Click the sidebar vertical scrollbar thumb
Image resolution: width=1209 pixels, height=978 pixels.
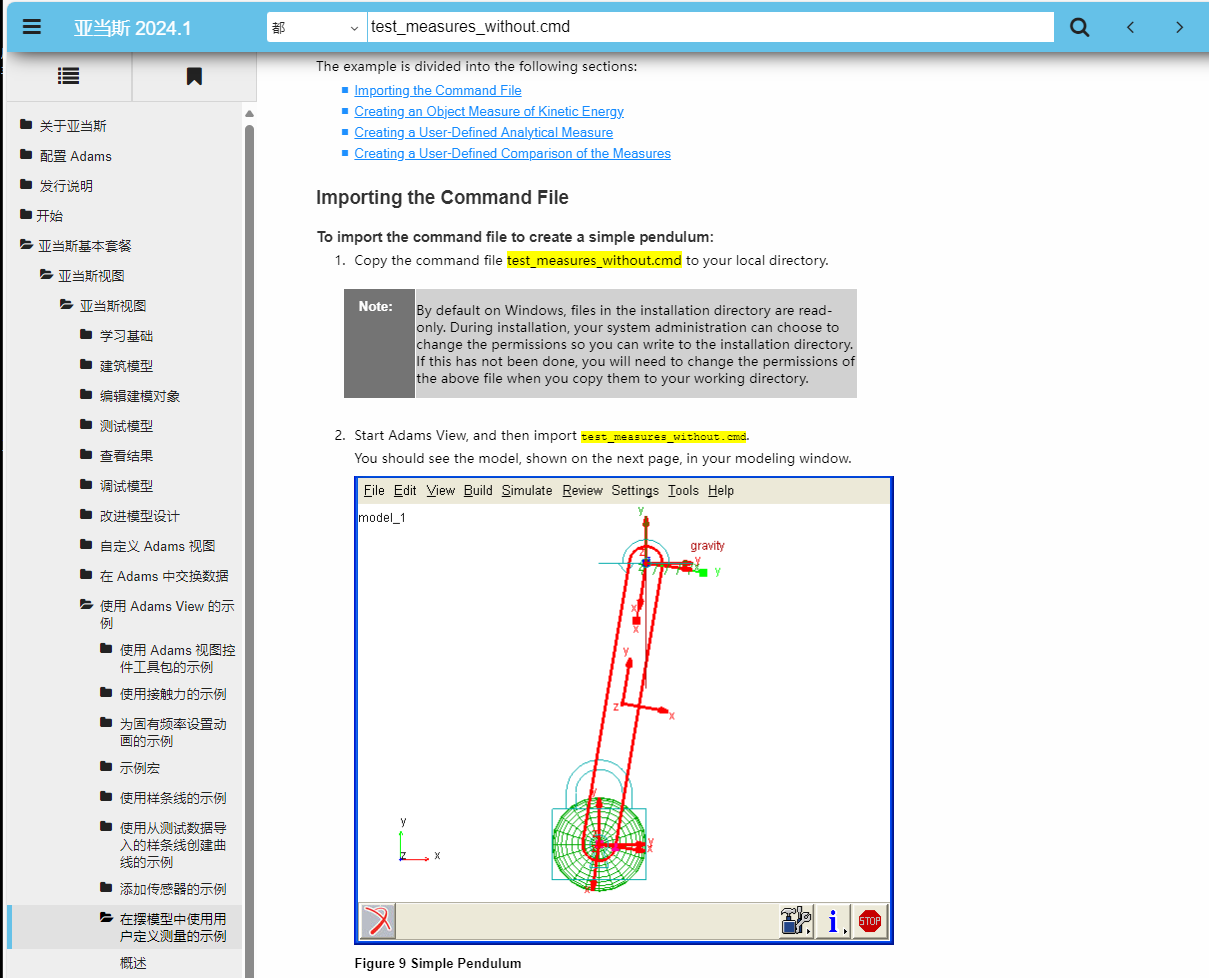coord(250,550)
